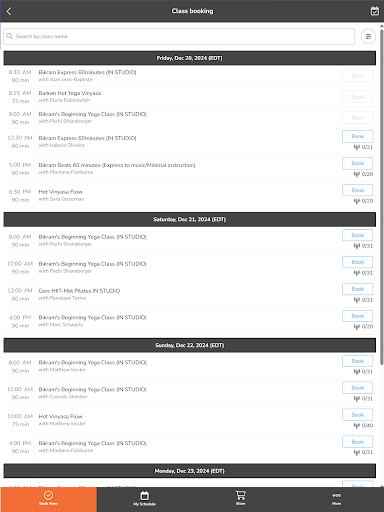Click the spots icon beside Sunday 4:00 PM
Image resolution: width=384 pixels, height=512 pixels.
click(x=357, y=452)
